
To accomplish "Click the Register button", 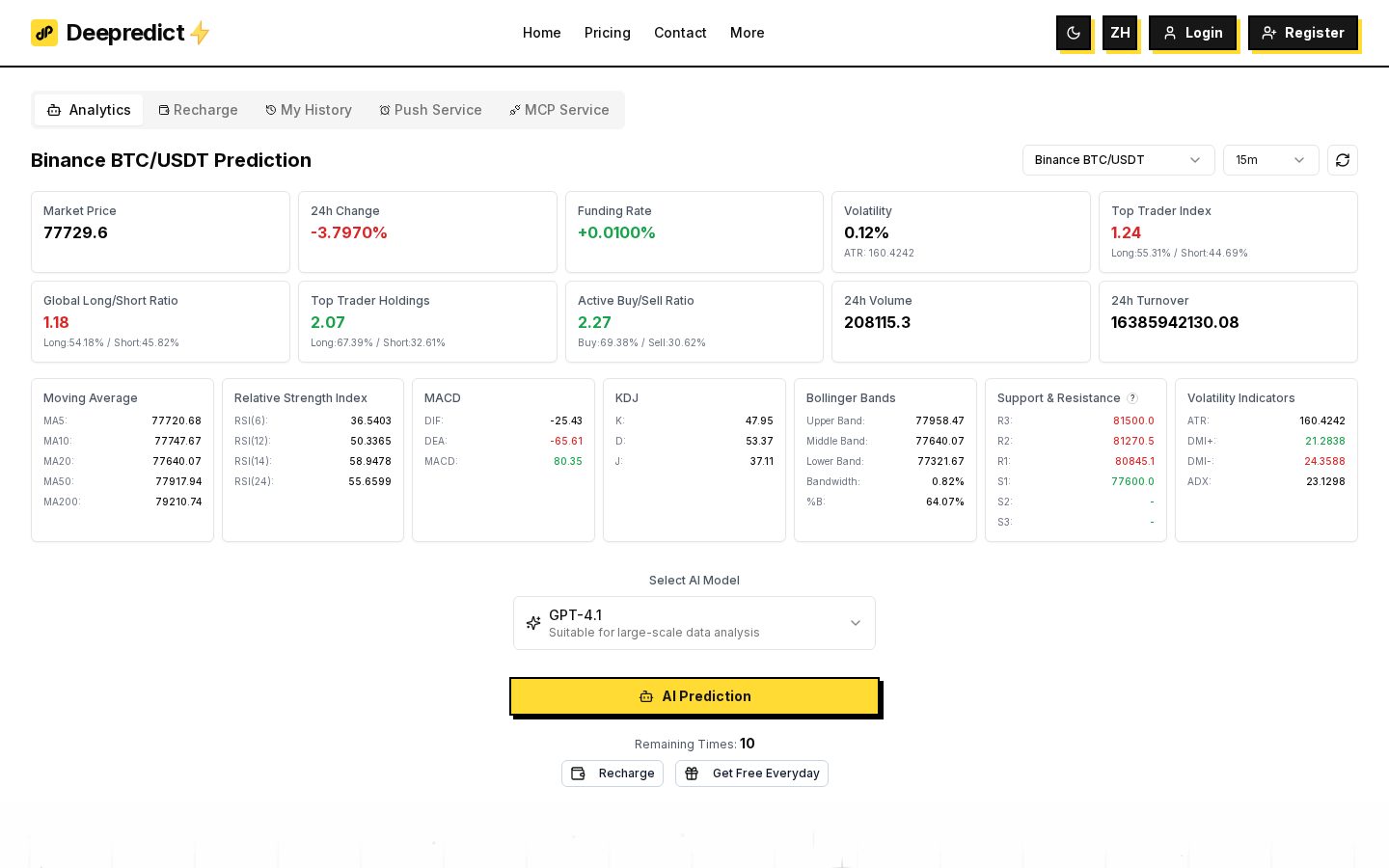I will (x=1303, y=33).
